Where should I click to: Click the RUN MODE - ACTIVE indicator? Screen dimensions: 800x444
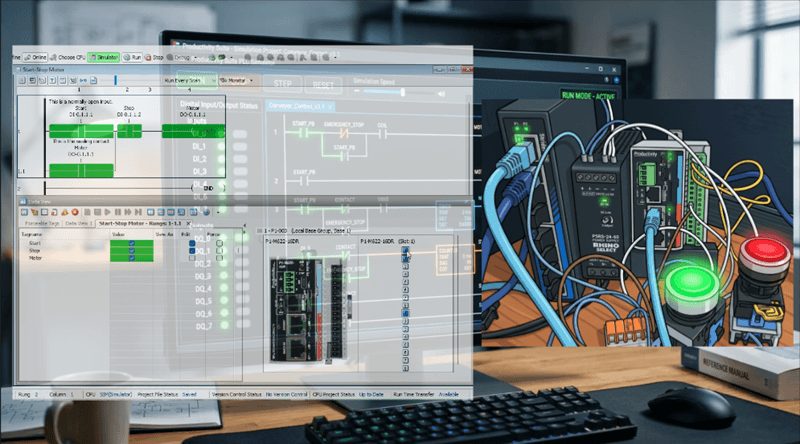click(588, 95)
